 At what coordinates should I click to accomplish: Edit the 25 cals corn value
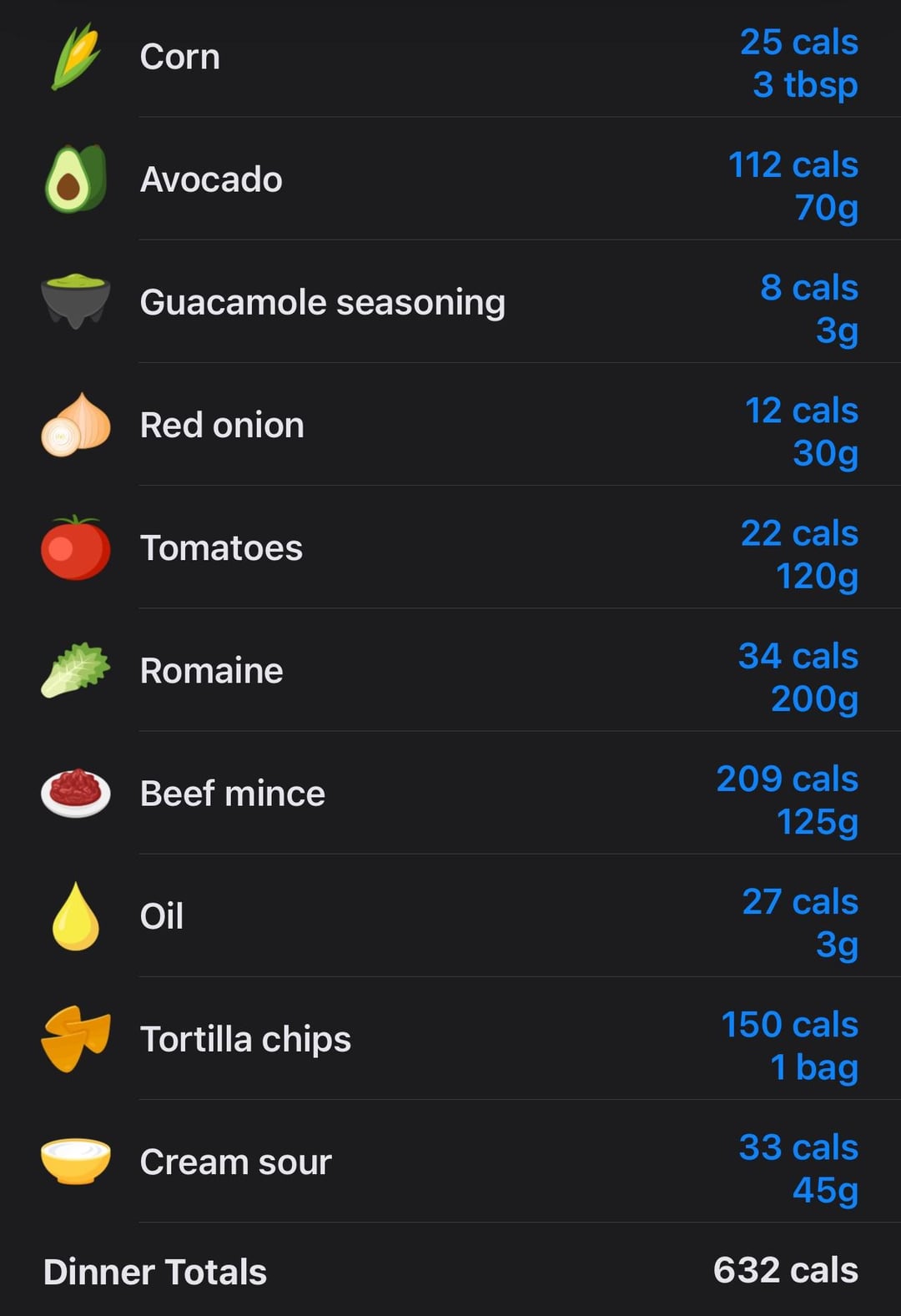[798, 42]
